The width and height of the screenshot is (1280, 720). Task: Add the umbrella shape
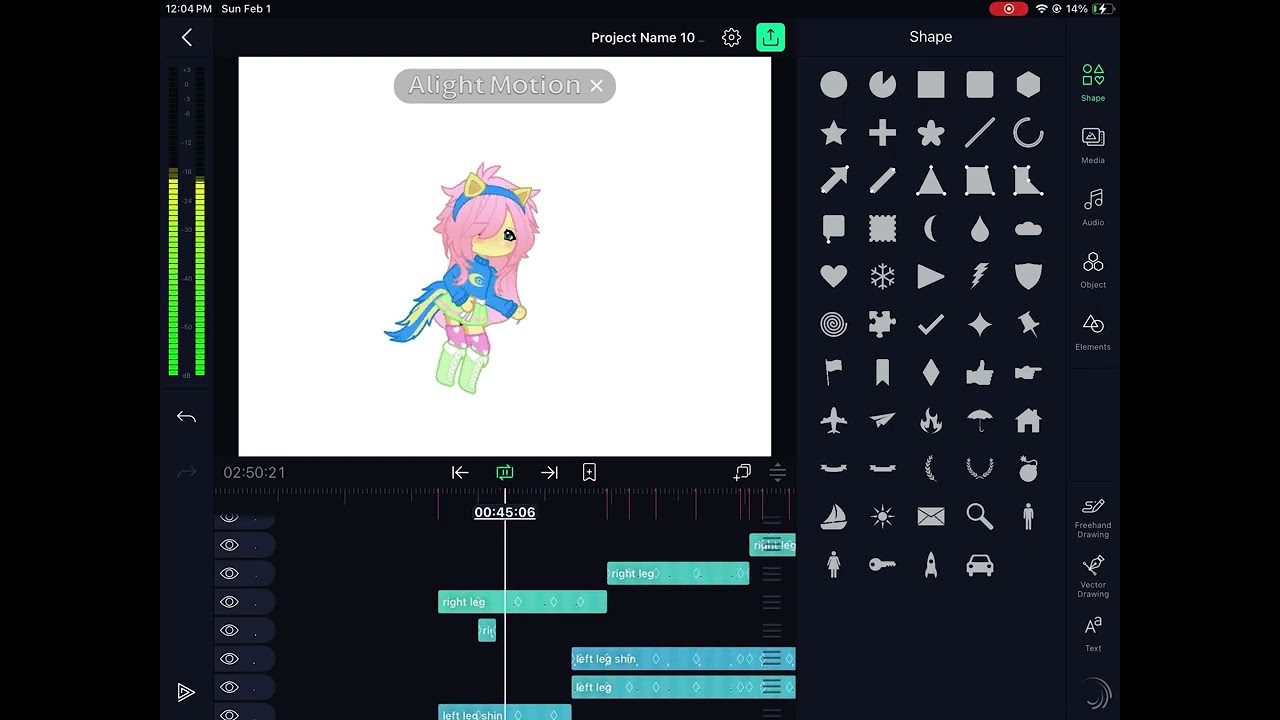tap(980, 421)
